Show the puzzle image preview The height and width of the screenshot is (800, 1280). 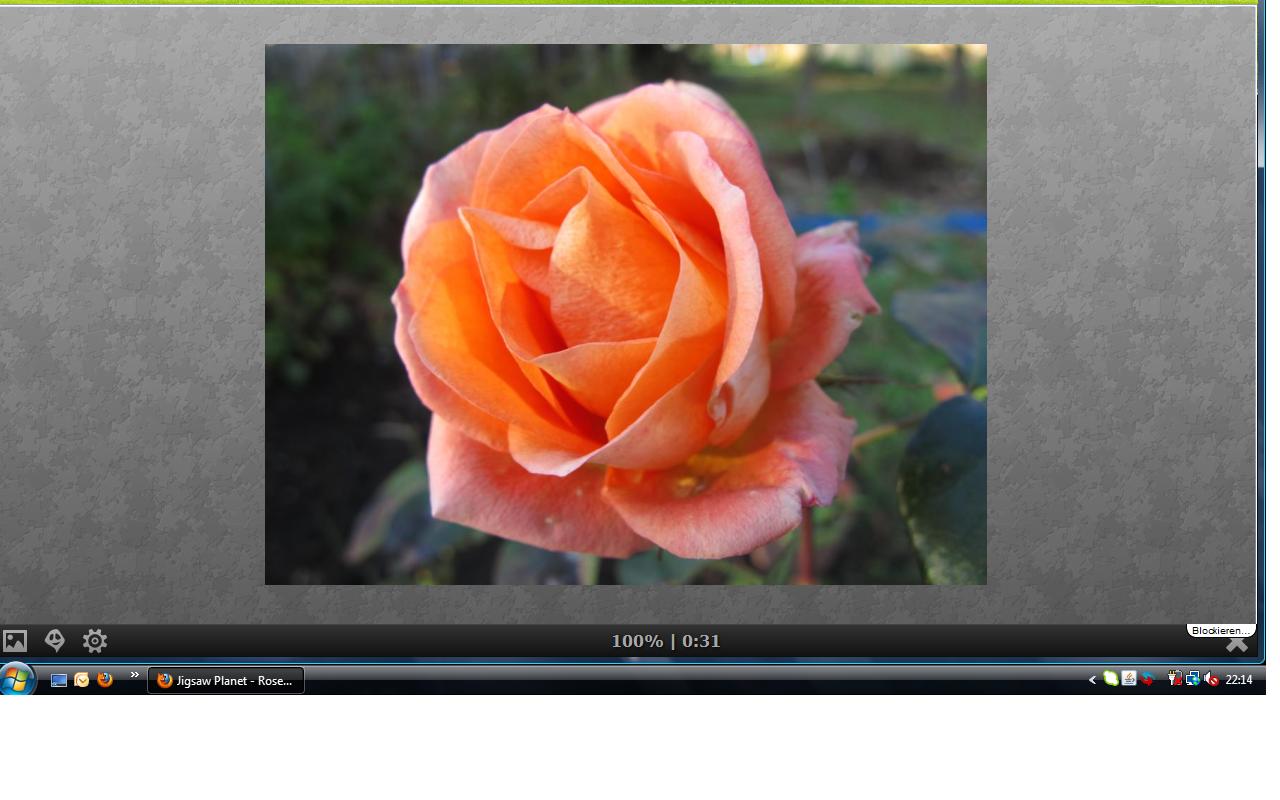click(15, 641)
